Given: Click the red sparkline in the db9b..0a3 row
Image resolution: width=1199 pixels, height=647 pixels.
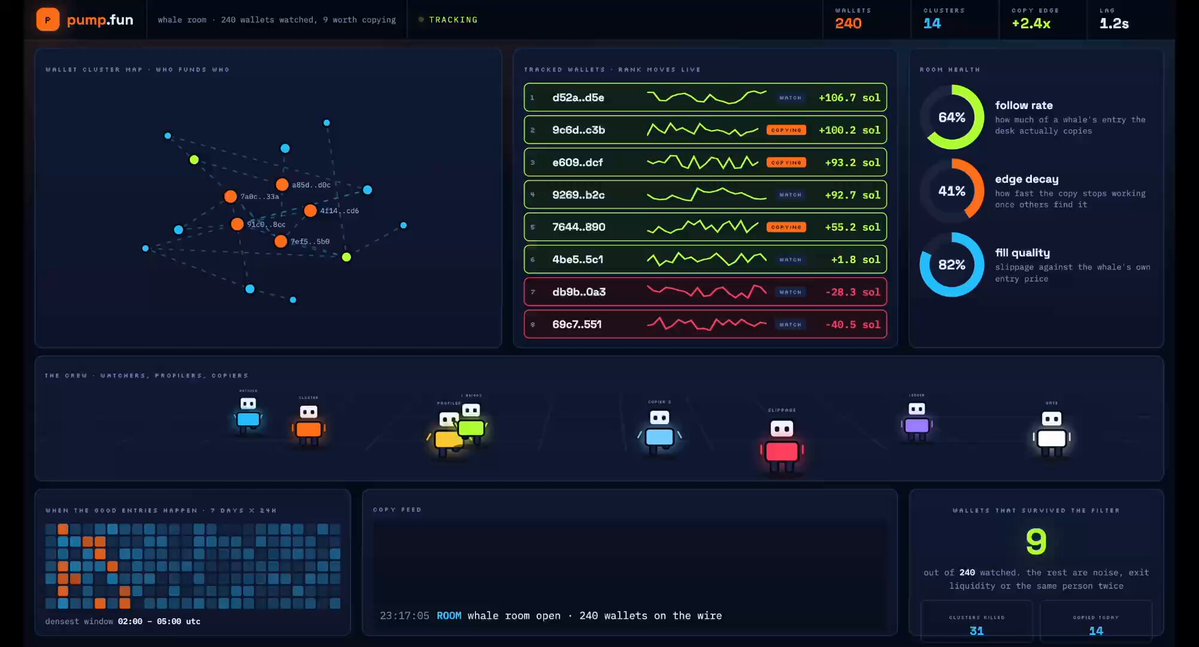Looking at the screenshot, I should [707, 291].
